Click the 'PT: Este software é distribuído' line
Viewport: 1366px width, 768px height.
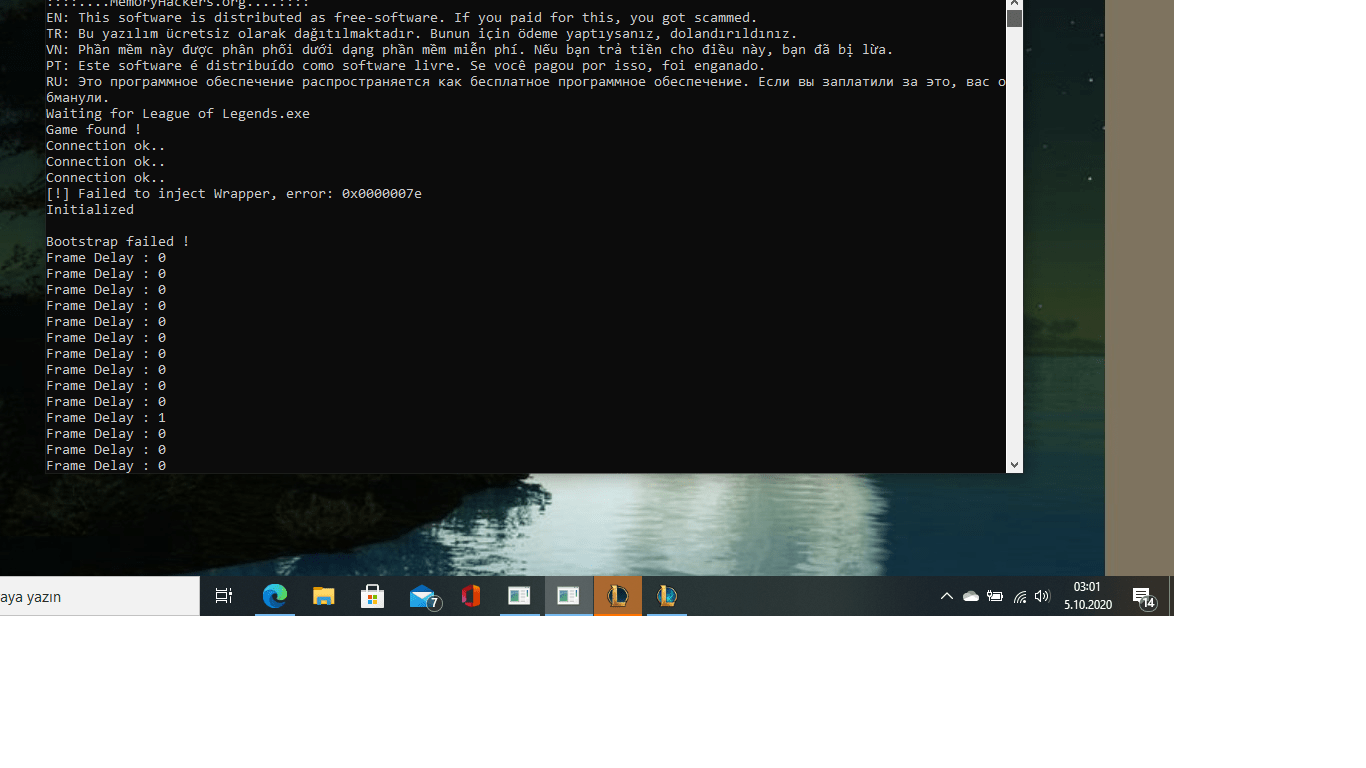406,65
